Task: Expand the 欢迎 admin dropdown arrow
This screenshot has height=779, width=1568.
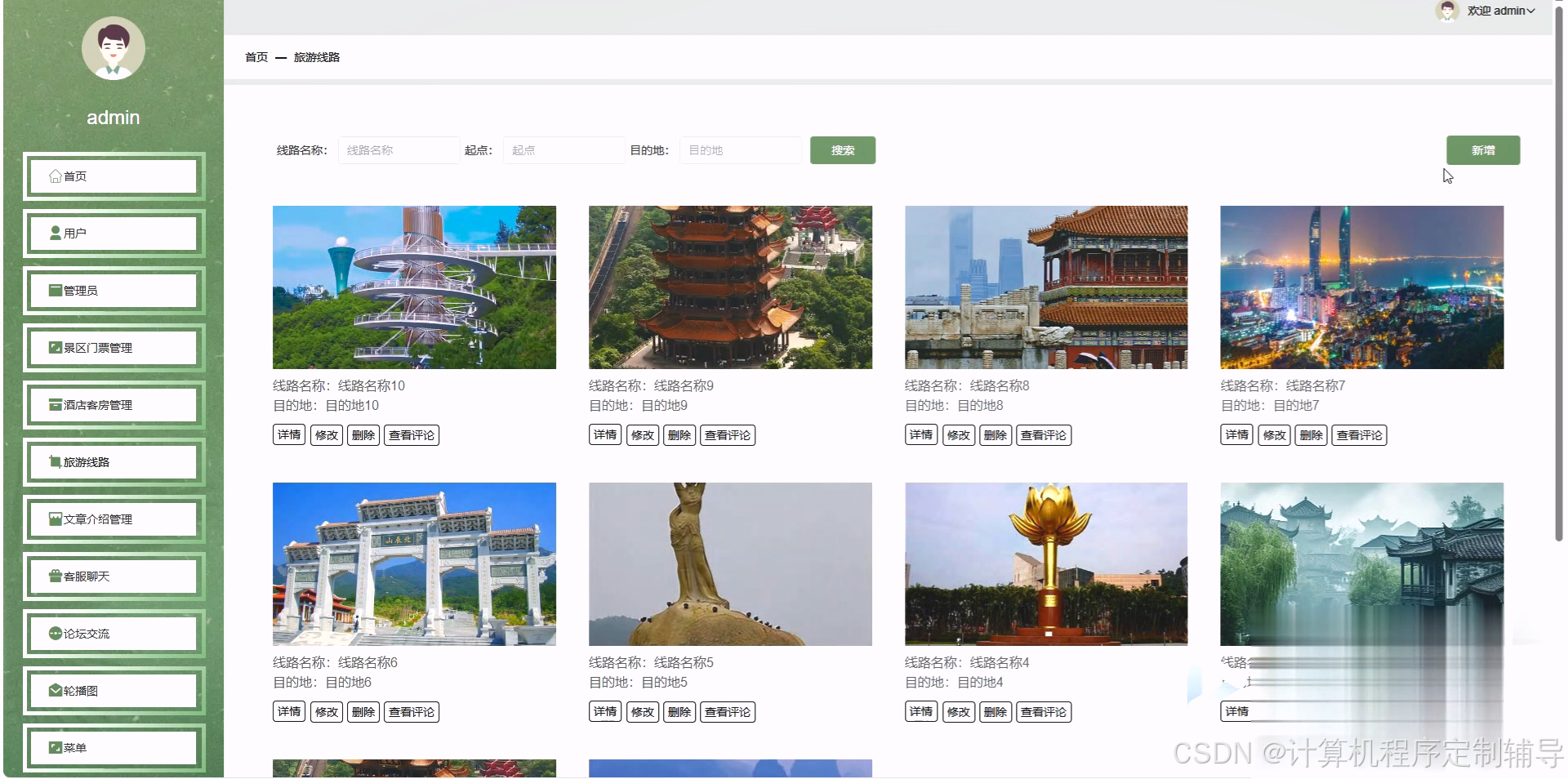Action: (x=1531, y=11)
